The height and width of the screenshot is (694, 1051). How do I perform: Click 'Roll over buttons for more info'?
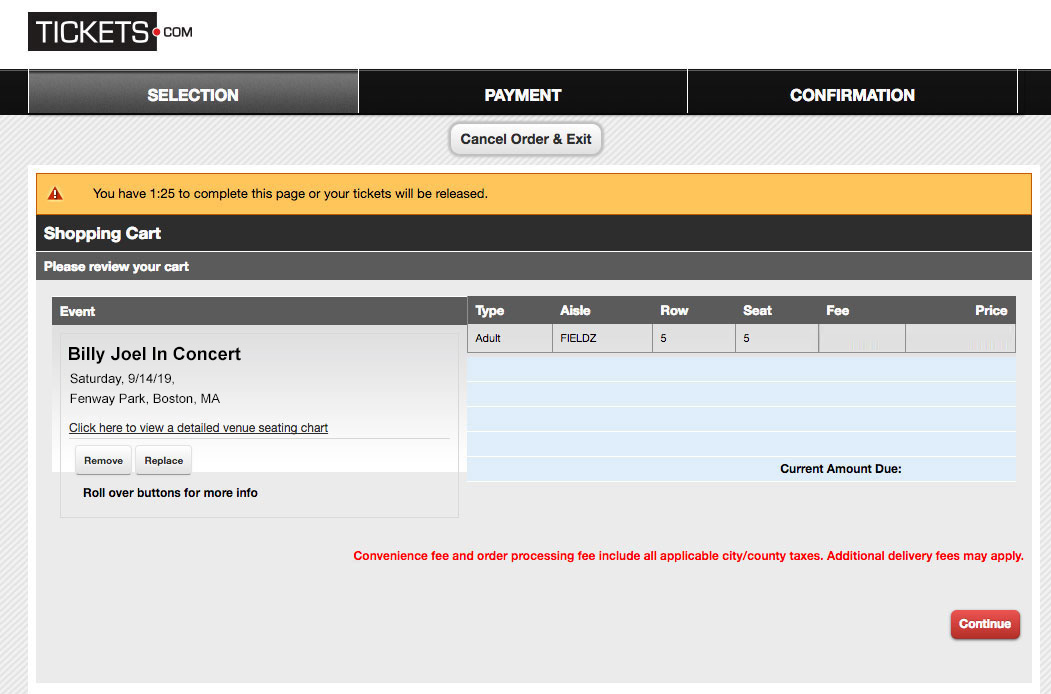(x=170, y=493)
